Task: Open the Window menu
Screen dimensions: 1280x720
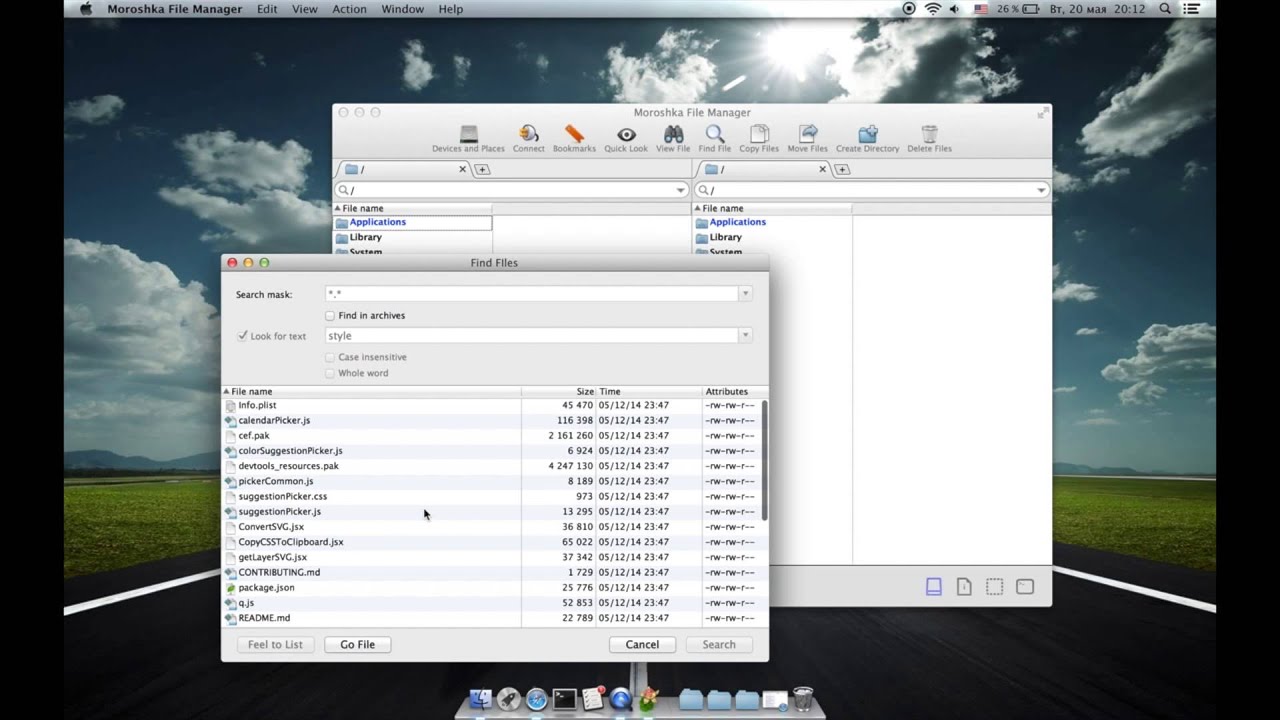Action: 402,9
